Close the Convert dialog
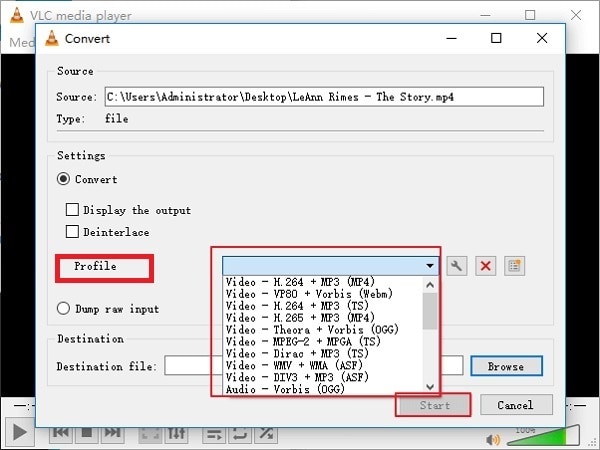The image size is (600, 450). (x=542, y=38)
